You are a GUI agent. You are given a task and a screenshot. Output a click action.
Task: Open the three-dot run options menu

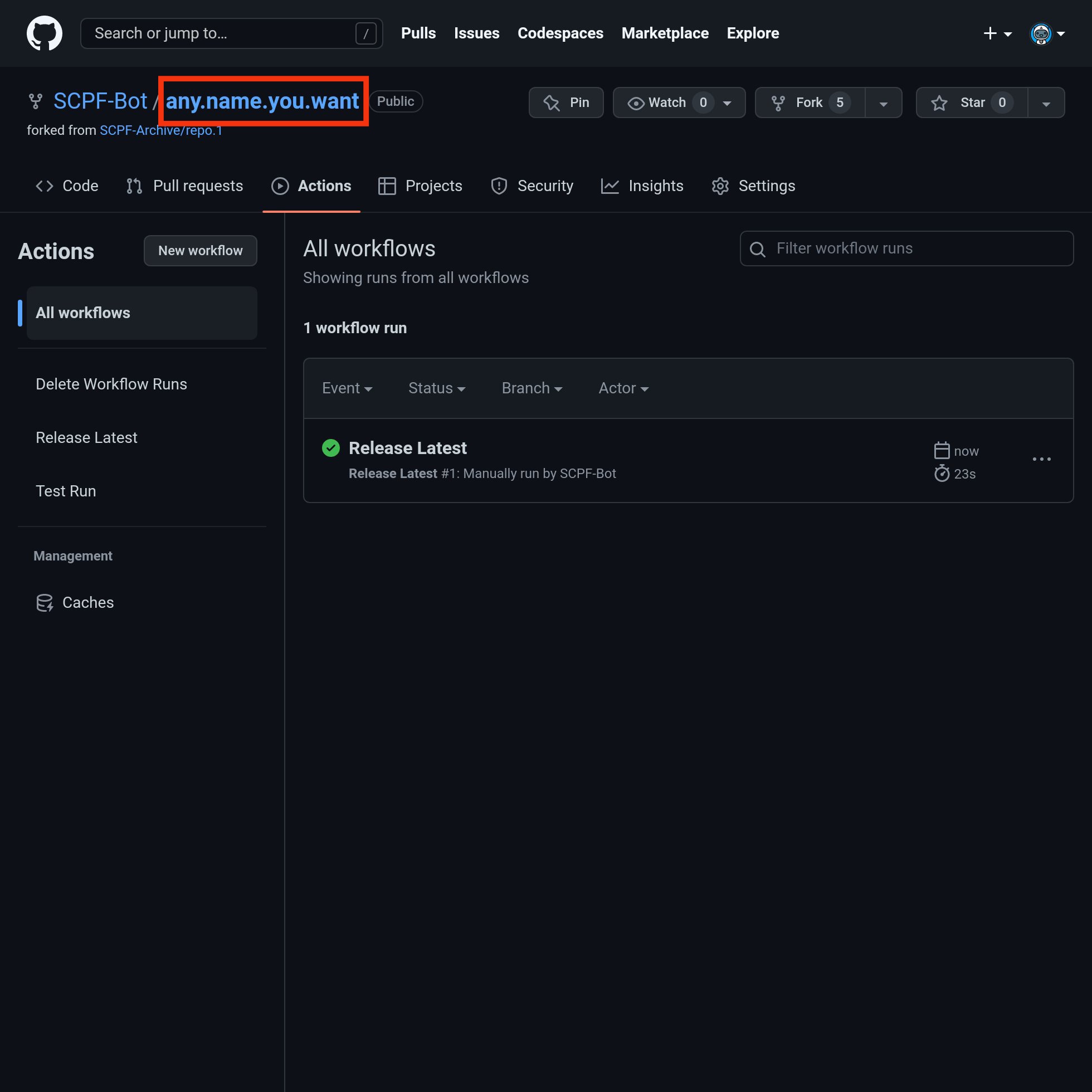pos(1041,460)
